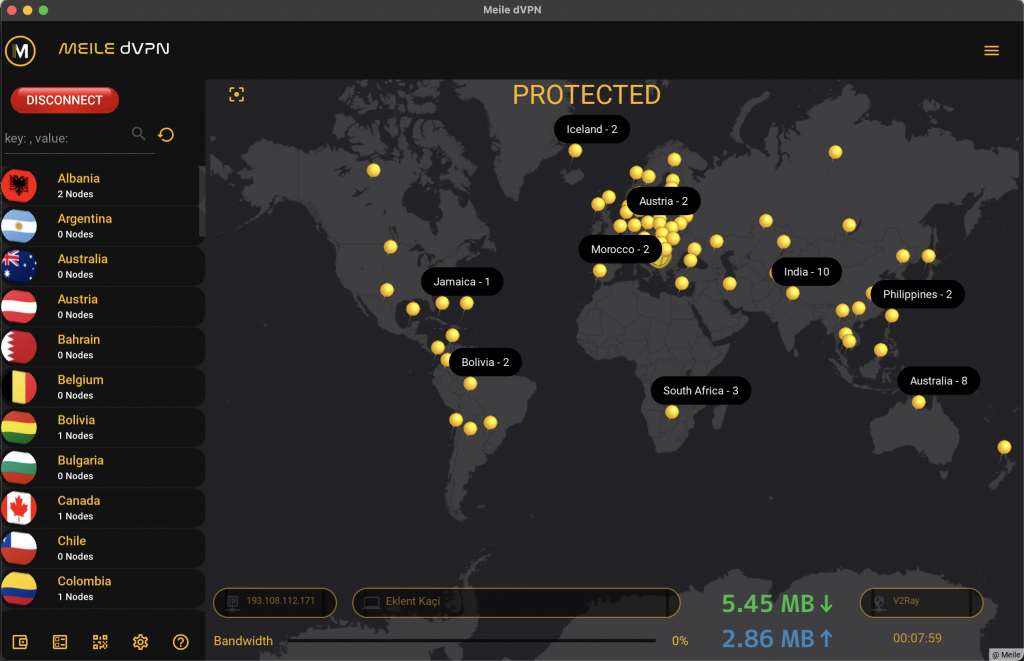Click the Argentina flag icon
The height and width of the screenshot is (661, 1024).
tap(18, 225)
